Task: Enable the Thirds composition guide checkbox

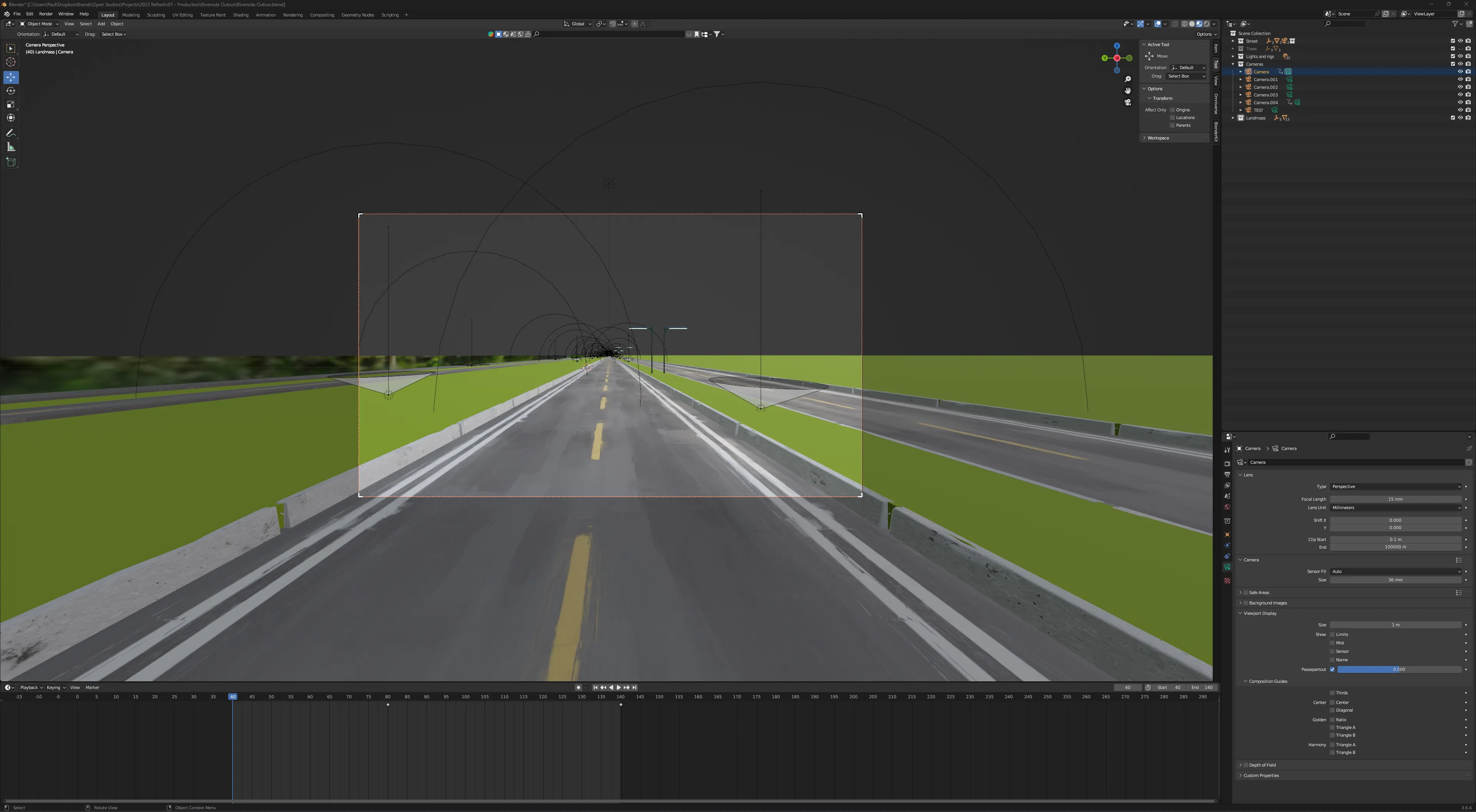Action: point(1332,693)
